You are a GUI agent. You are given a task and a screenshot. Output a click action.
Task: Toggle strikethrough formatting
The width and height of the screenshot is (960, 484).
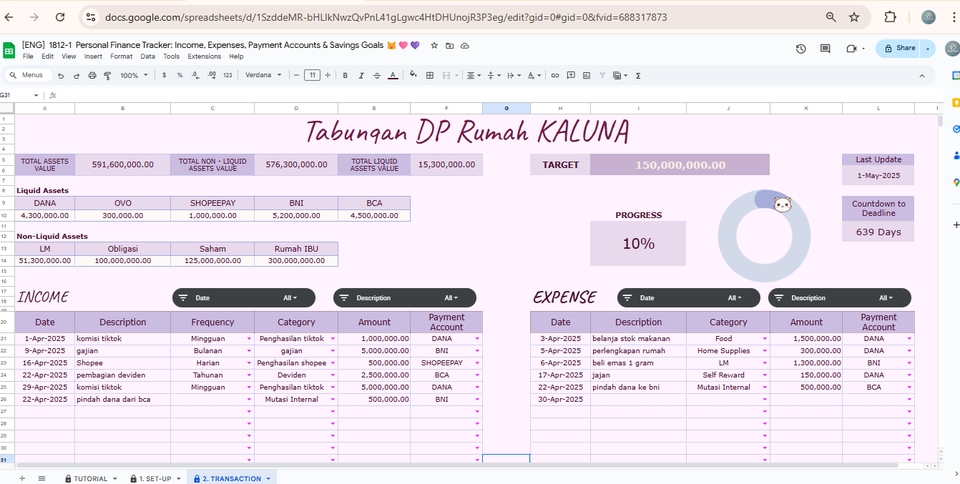tap(377, 75)
